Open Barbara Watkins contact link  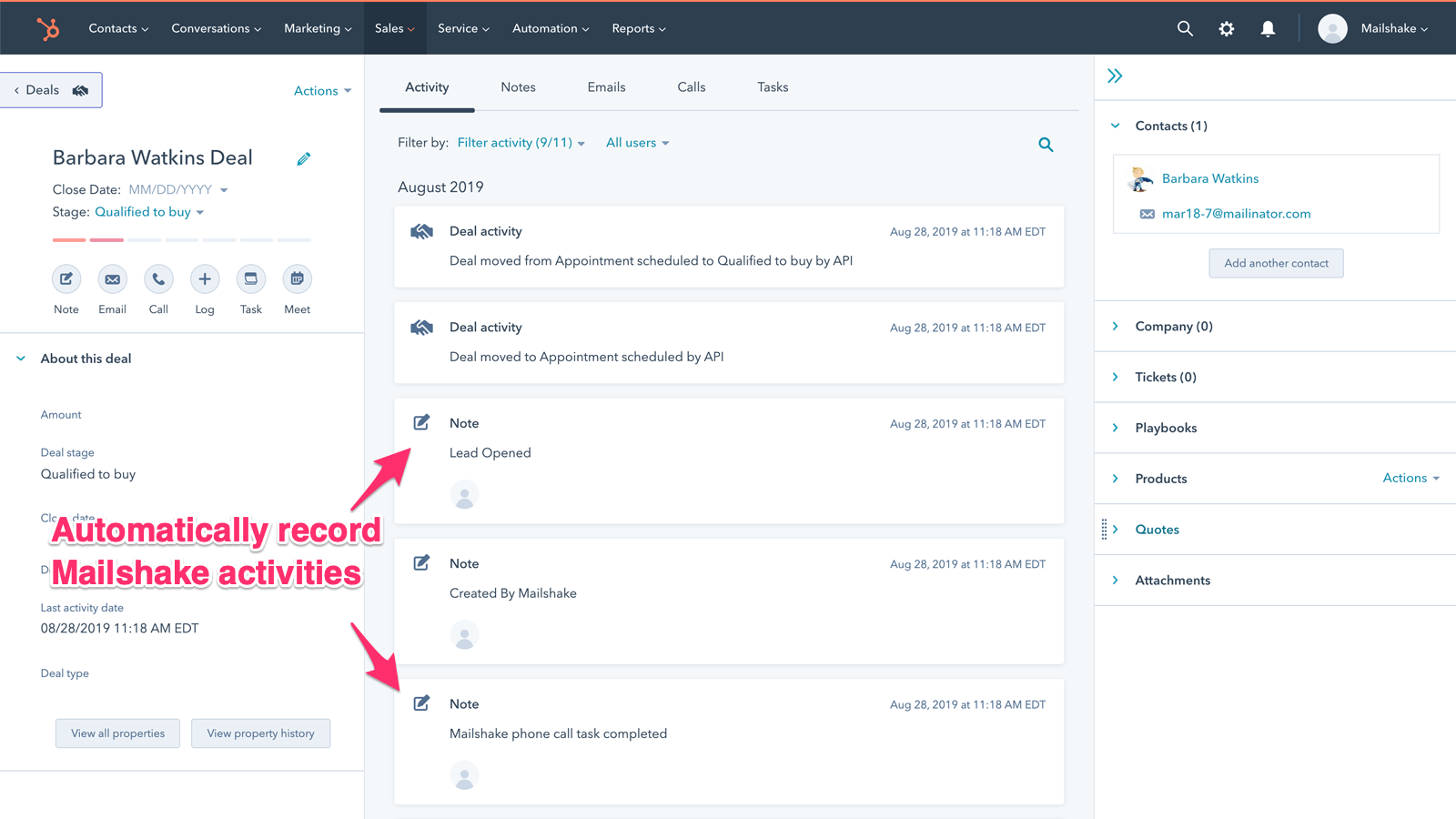pos(1209,178)
